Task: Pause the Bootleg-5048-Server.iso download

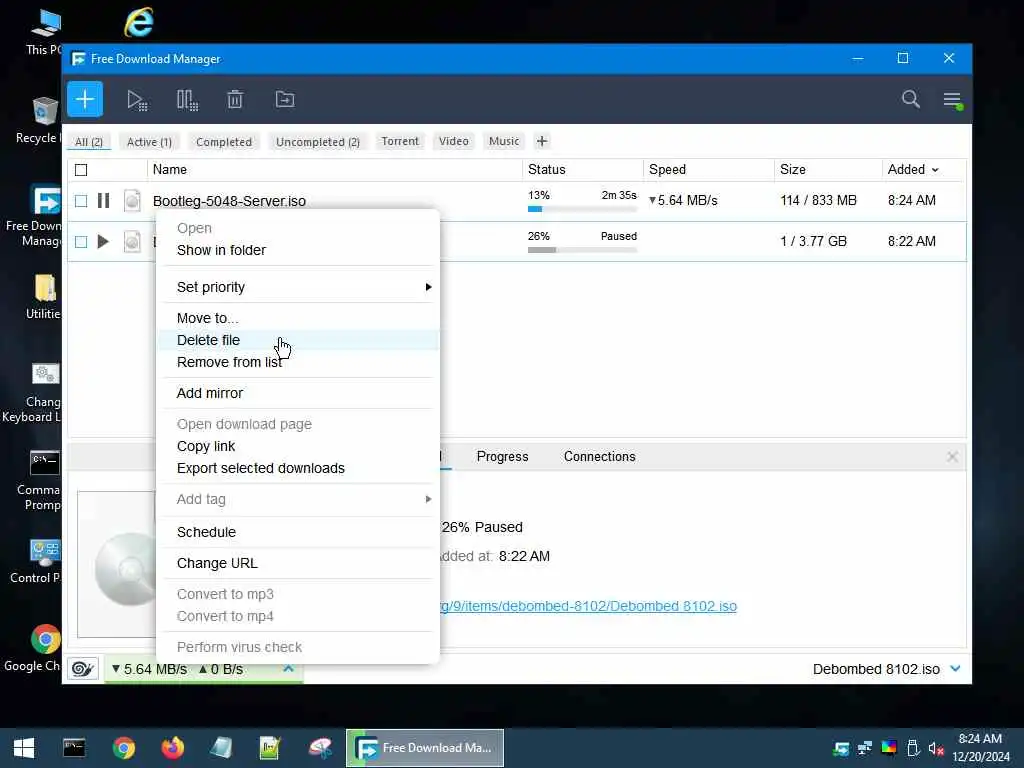Action: 103,200
